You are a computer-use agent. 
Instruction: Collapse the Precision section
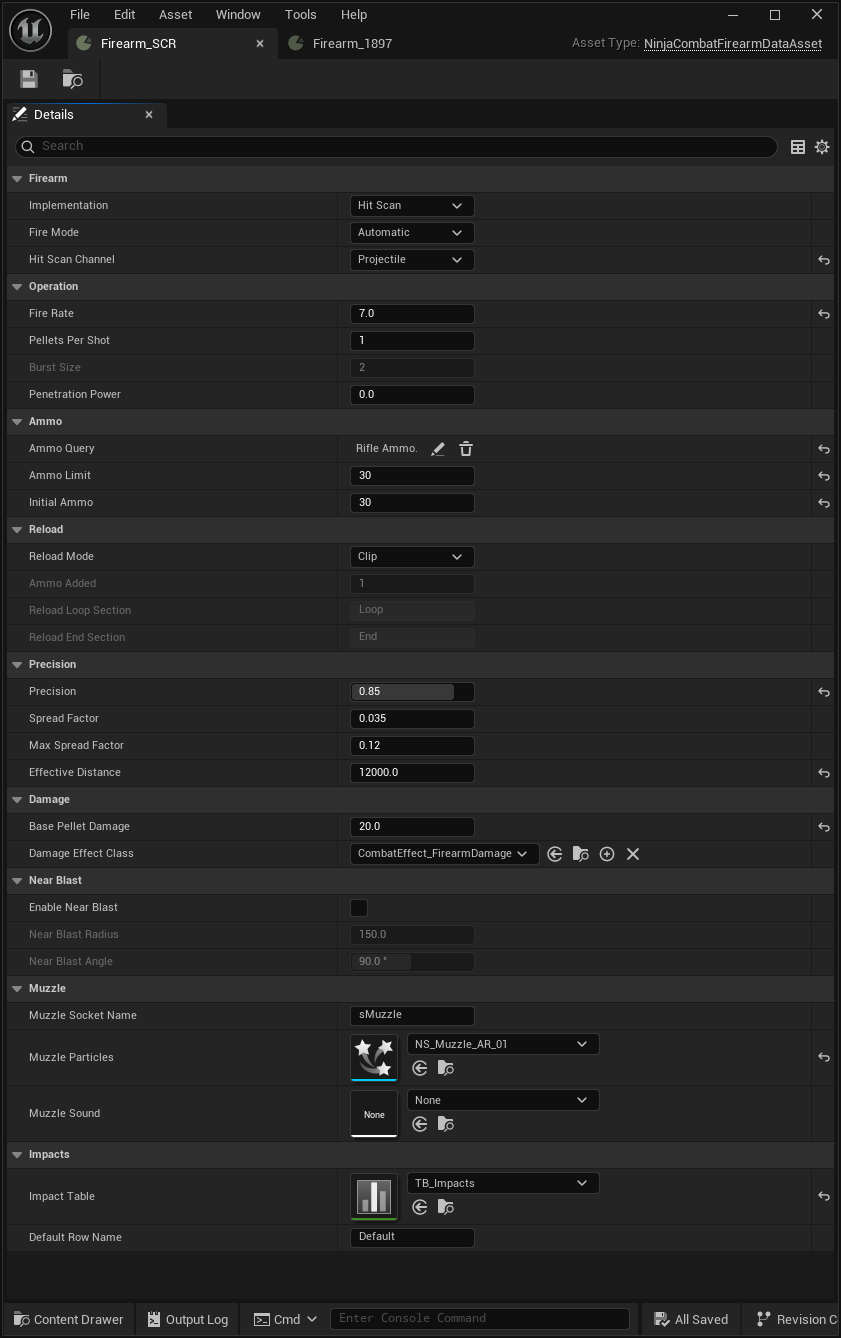click(17, 665)
